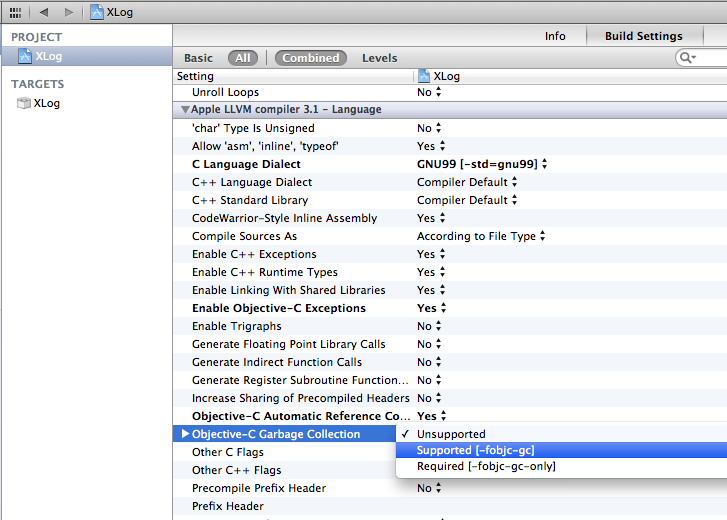Collapse Apple LLVM compiler 3.1 Language section
Screen dimensions: 727x520
pos(185,110)
